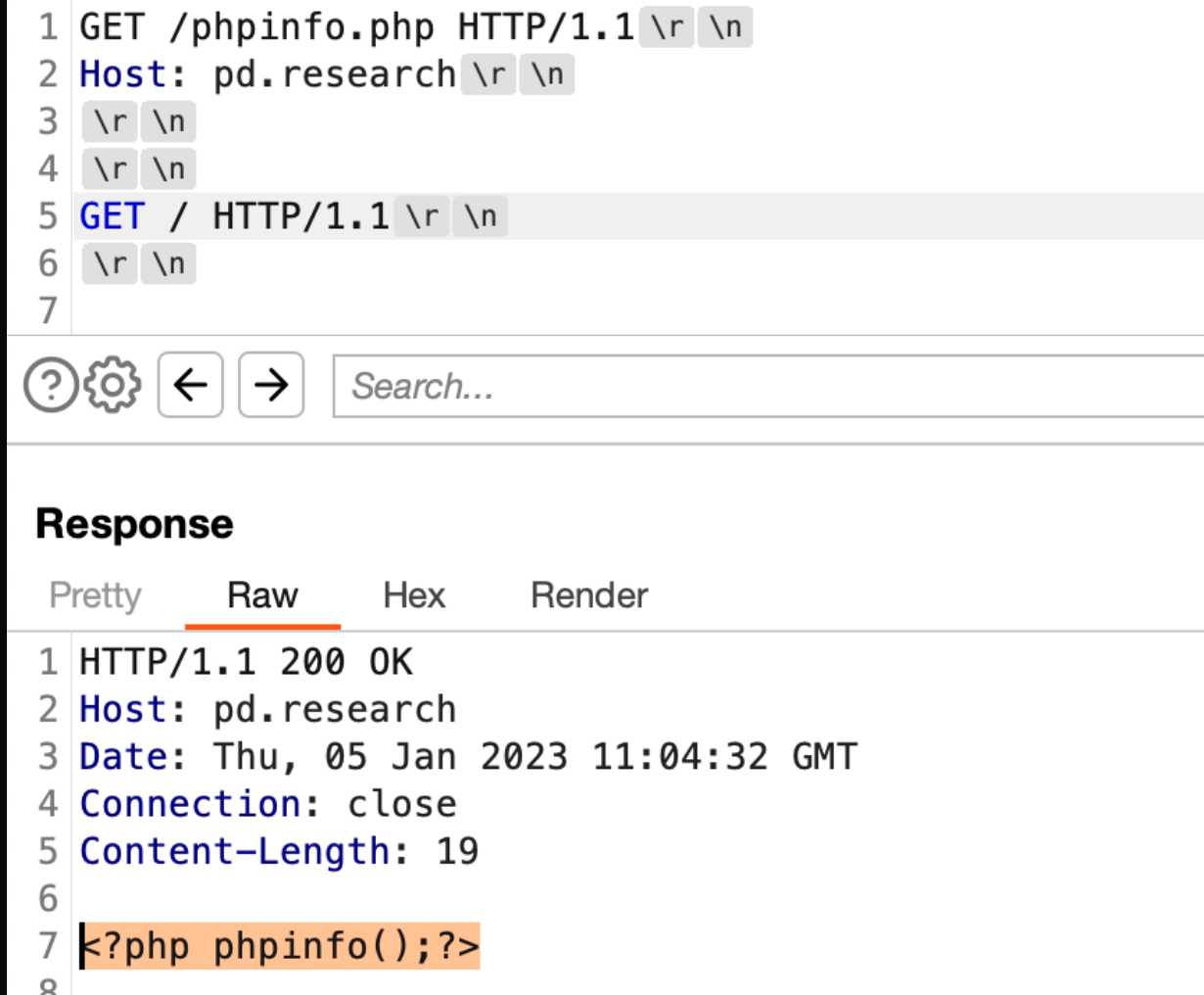
Task: Click the response Host: pd.research header
Action: point(267,709)
